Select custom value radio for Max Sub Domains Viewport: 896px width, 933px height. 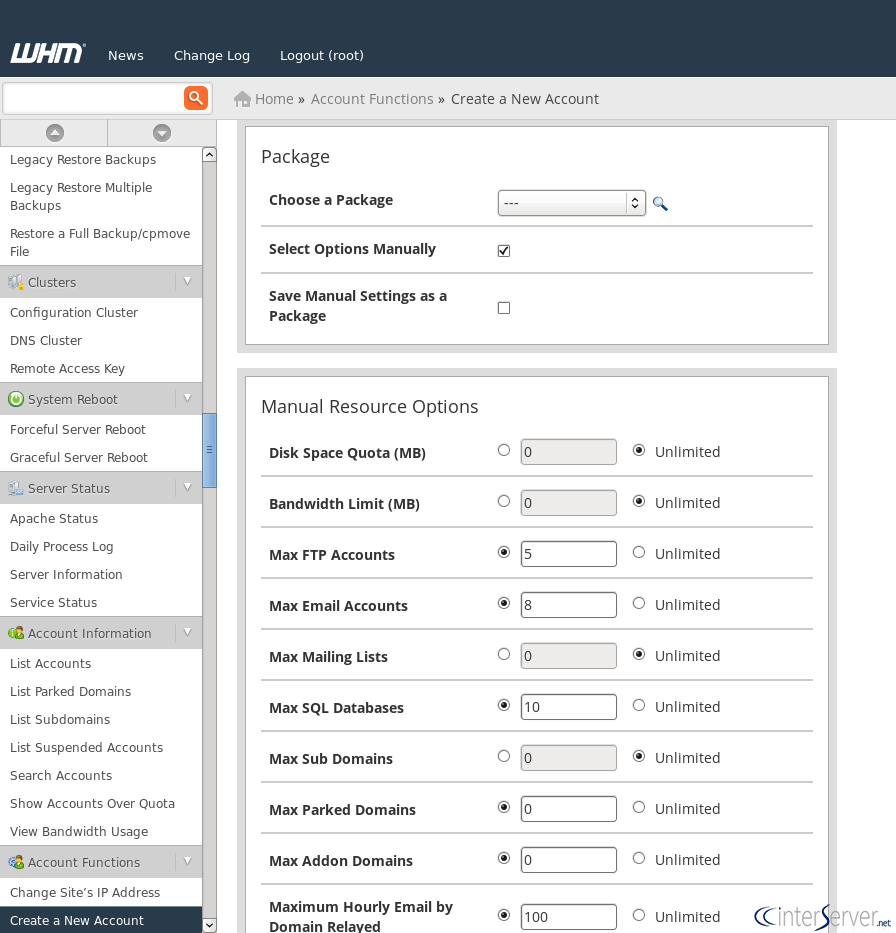click(504, 756)
